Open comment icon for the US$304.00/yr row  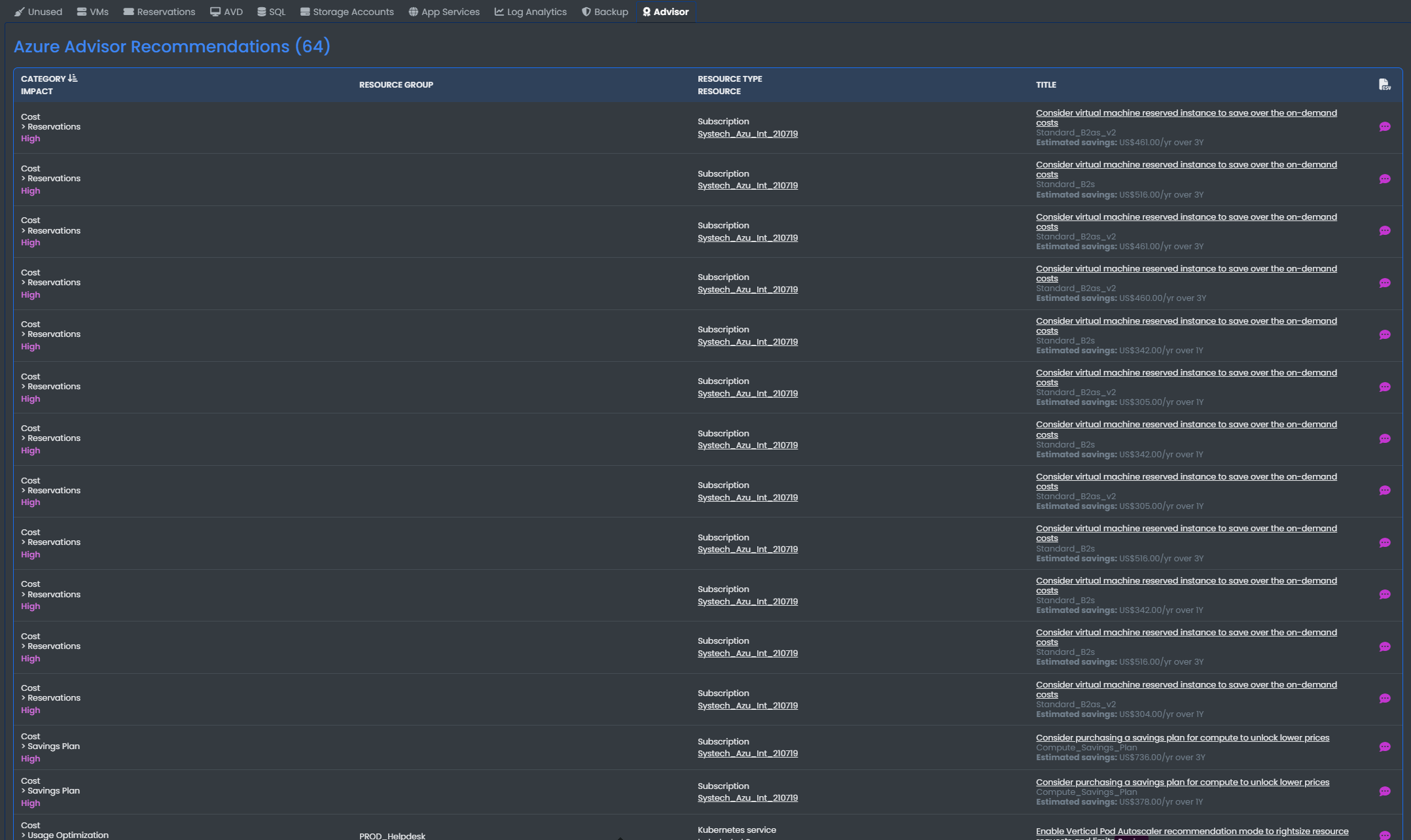click(1385, 699)
